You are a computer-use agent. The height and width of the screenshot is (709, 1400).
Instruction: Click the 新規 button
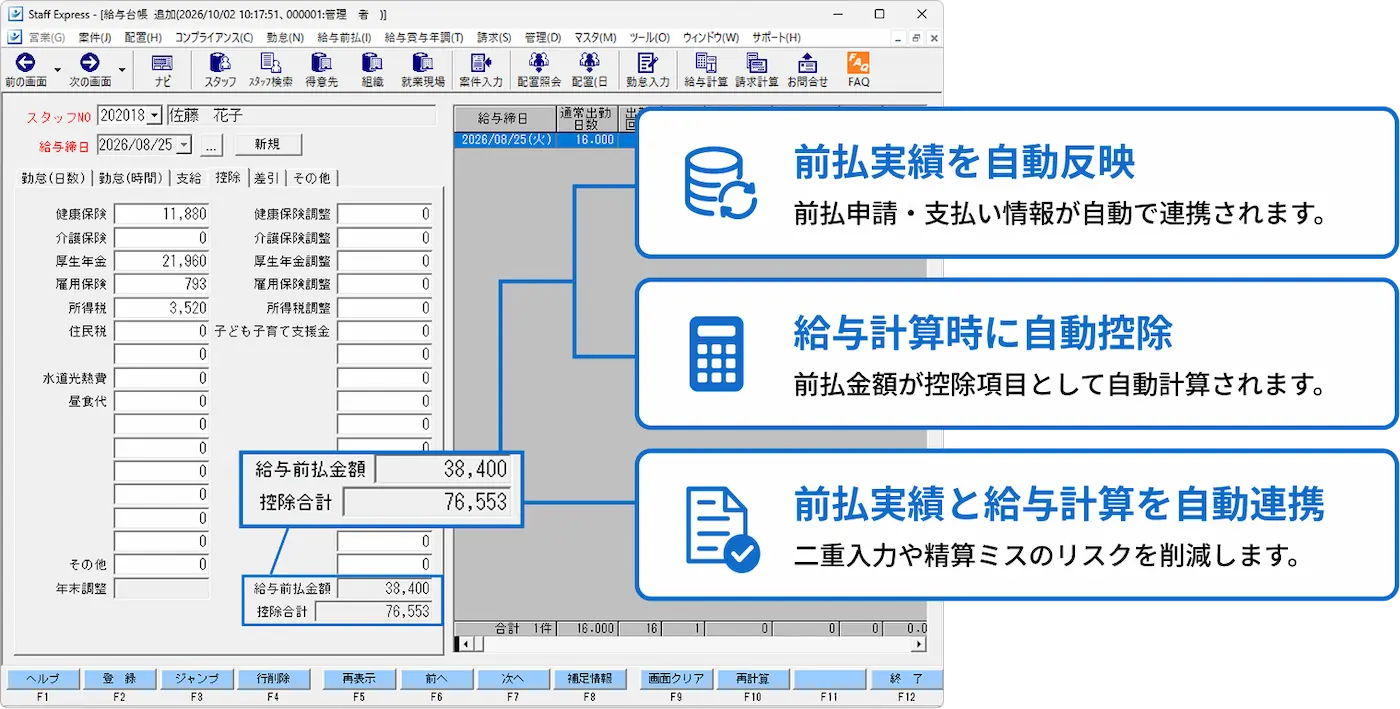pos(268,145)
